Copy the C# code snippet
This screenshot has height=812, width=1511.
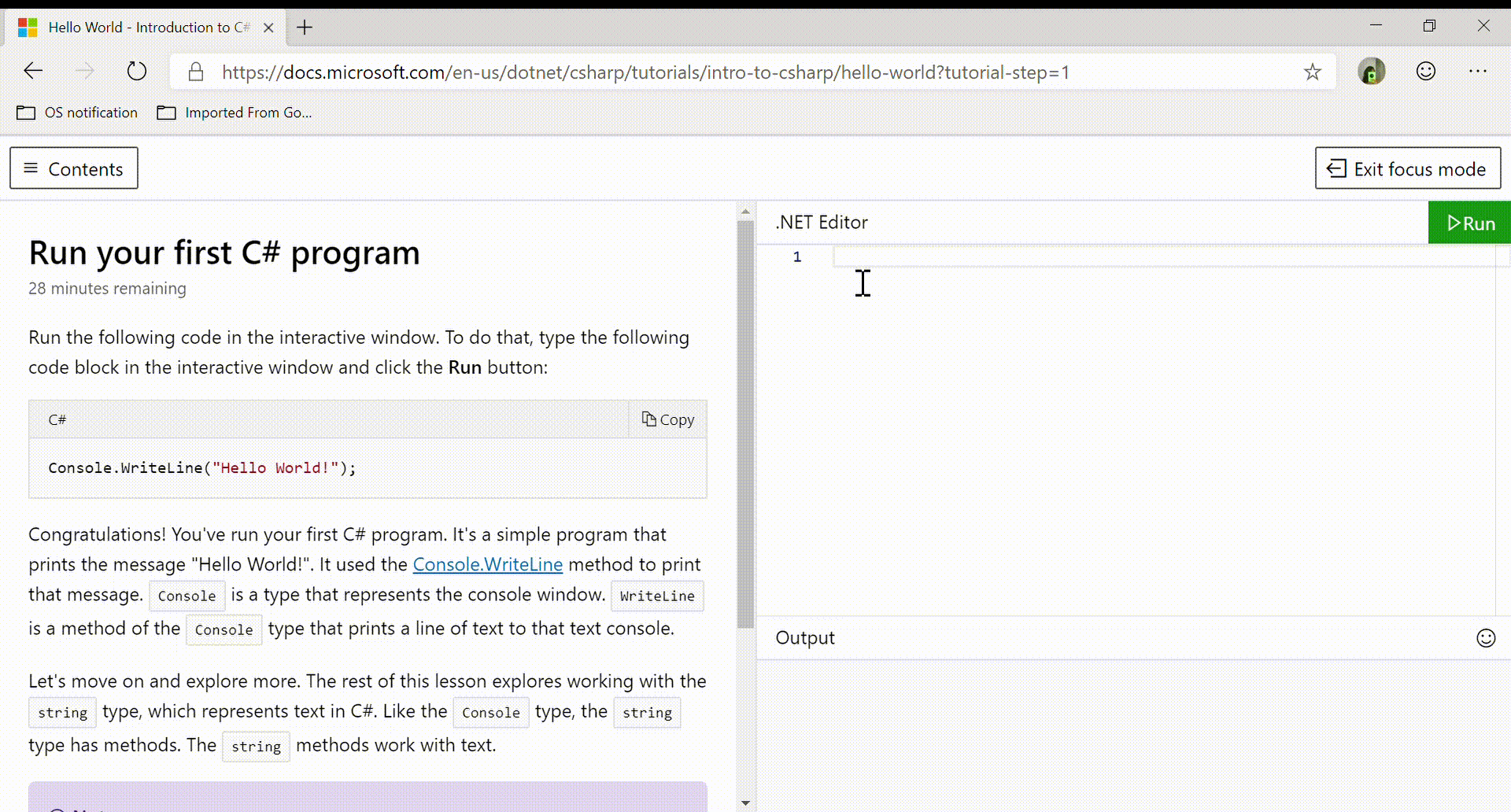click(668, 419)
